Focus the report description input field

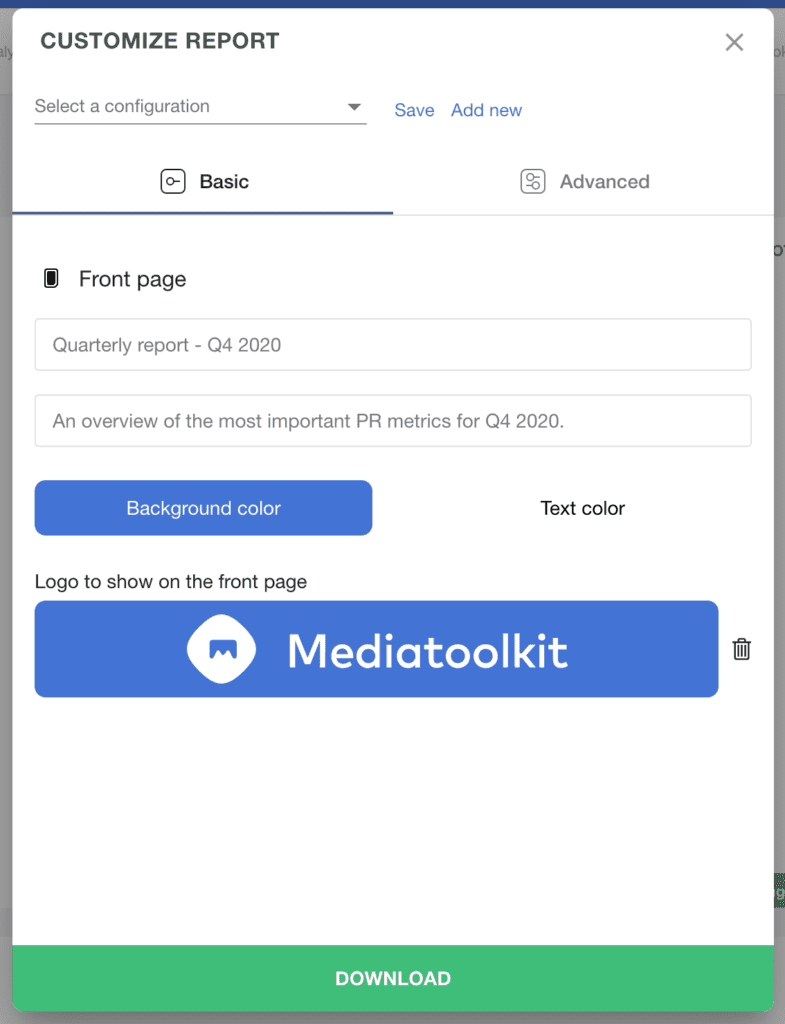[x=392, y=421]
